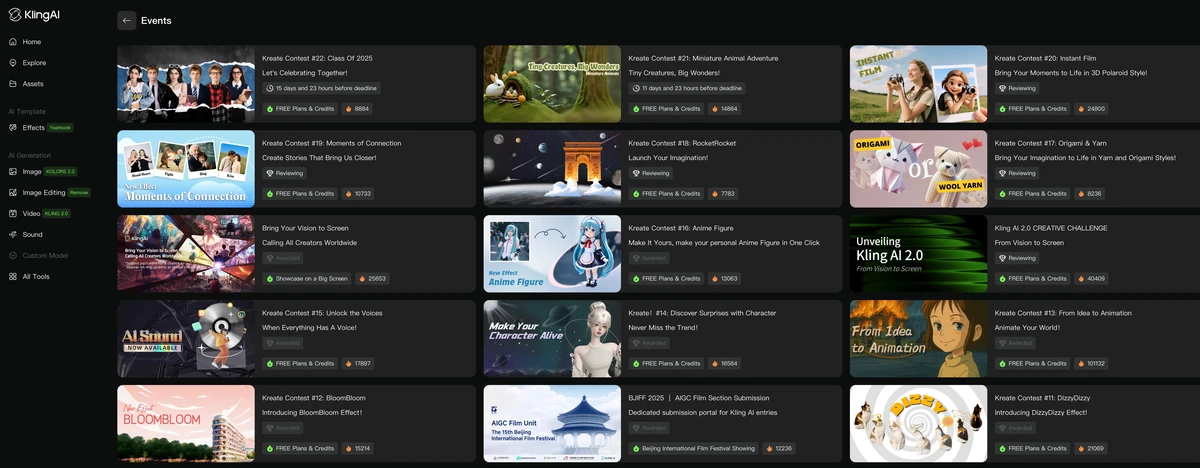Click the AI Sound Now Available thumbnail

click(x=186, y=339)
